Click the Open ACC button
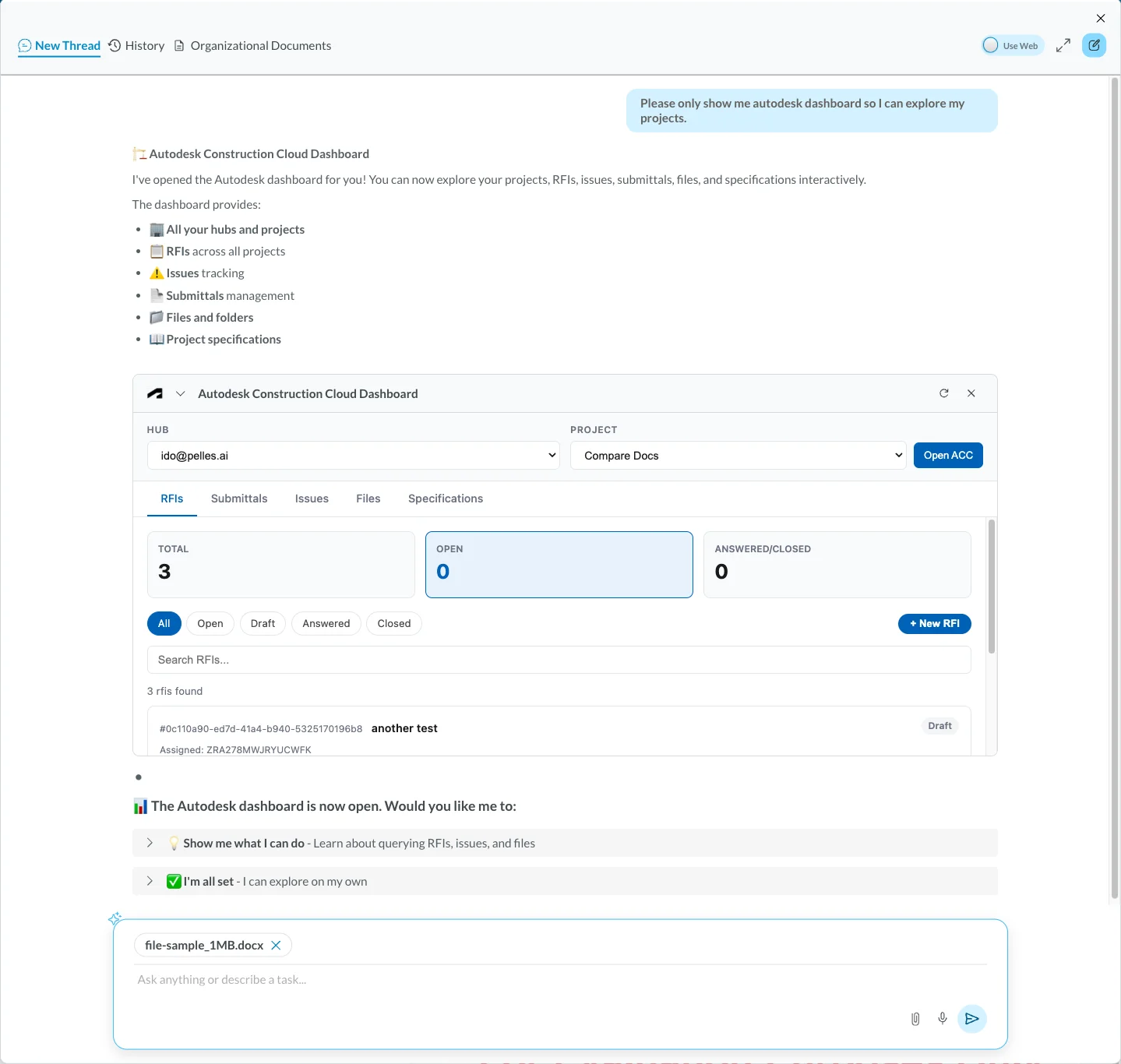The image size is (1121, 1064). pyautogui.click(x=948, y=456)
